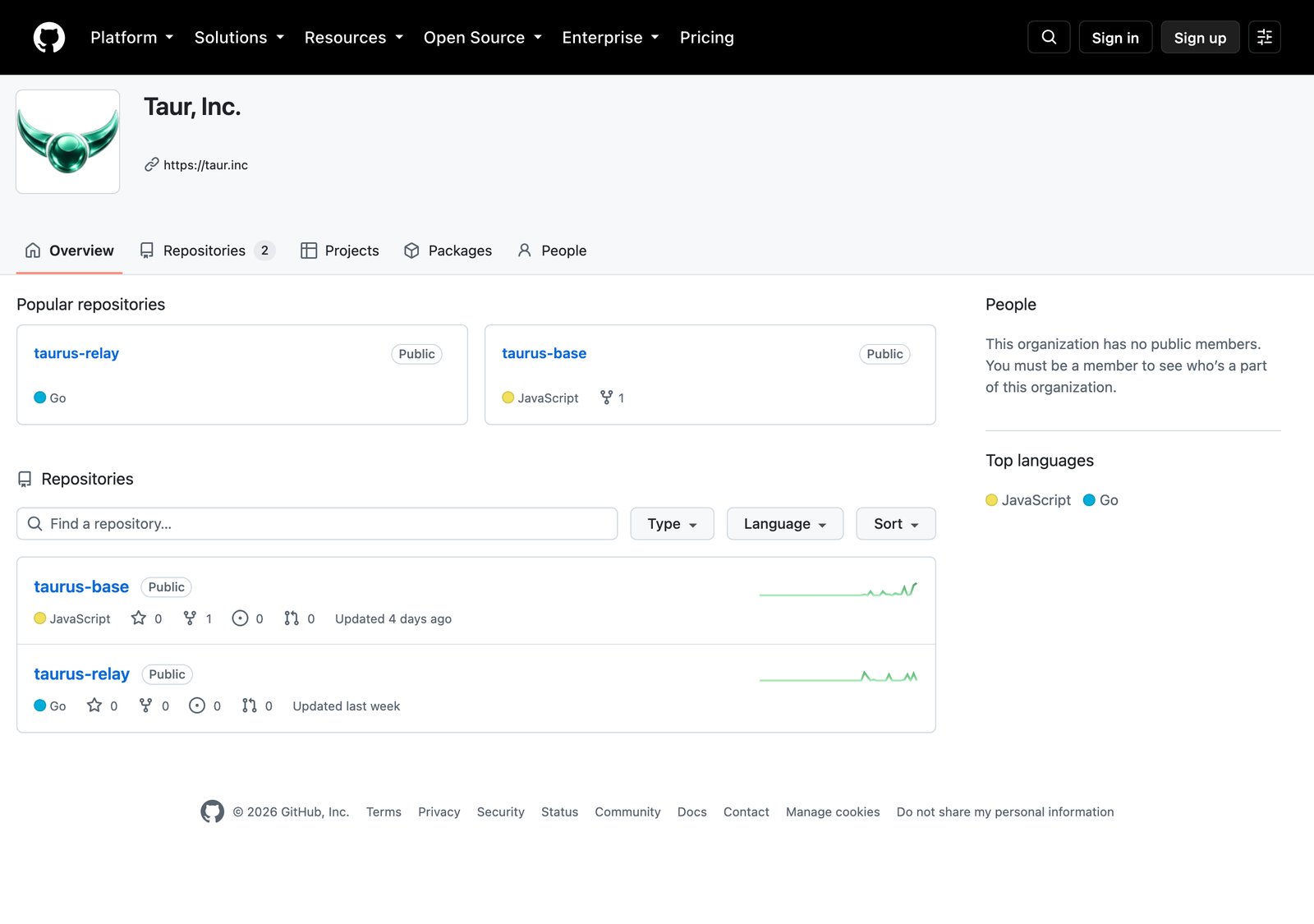Viewport: 1314px width, 924px height.
Task: Open taurus-relay popular repository card link
Action: 76,353
